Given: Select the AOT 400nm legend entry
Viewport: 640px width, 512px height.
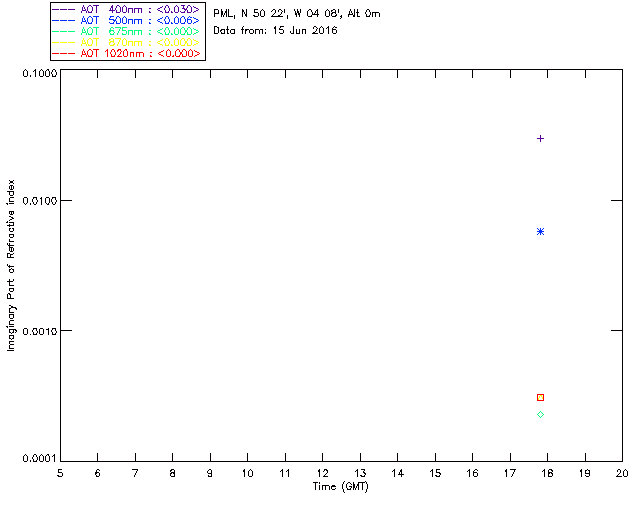Looking at the screenshot, I should (x=126, y=9).
